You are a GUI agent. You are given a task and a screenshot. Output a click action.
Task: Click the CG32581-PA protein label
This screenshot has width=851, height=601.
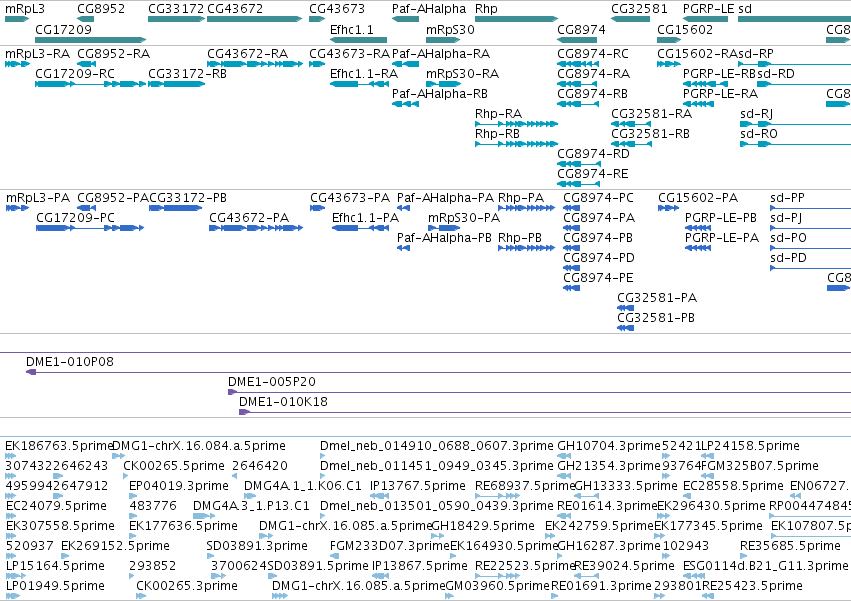pos(657,298)
